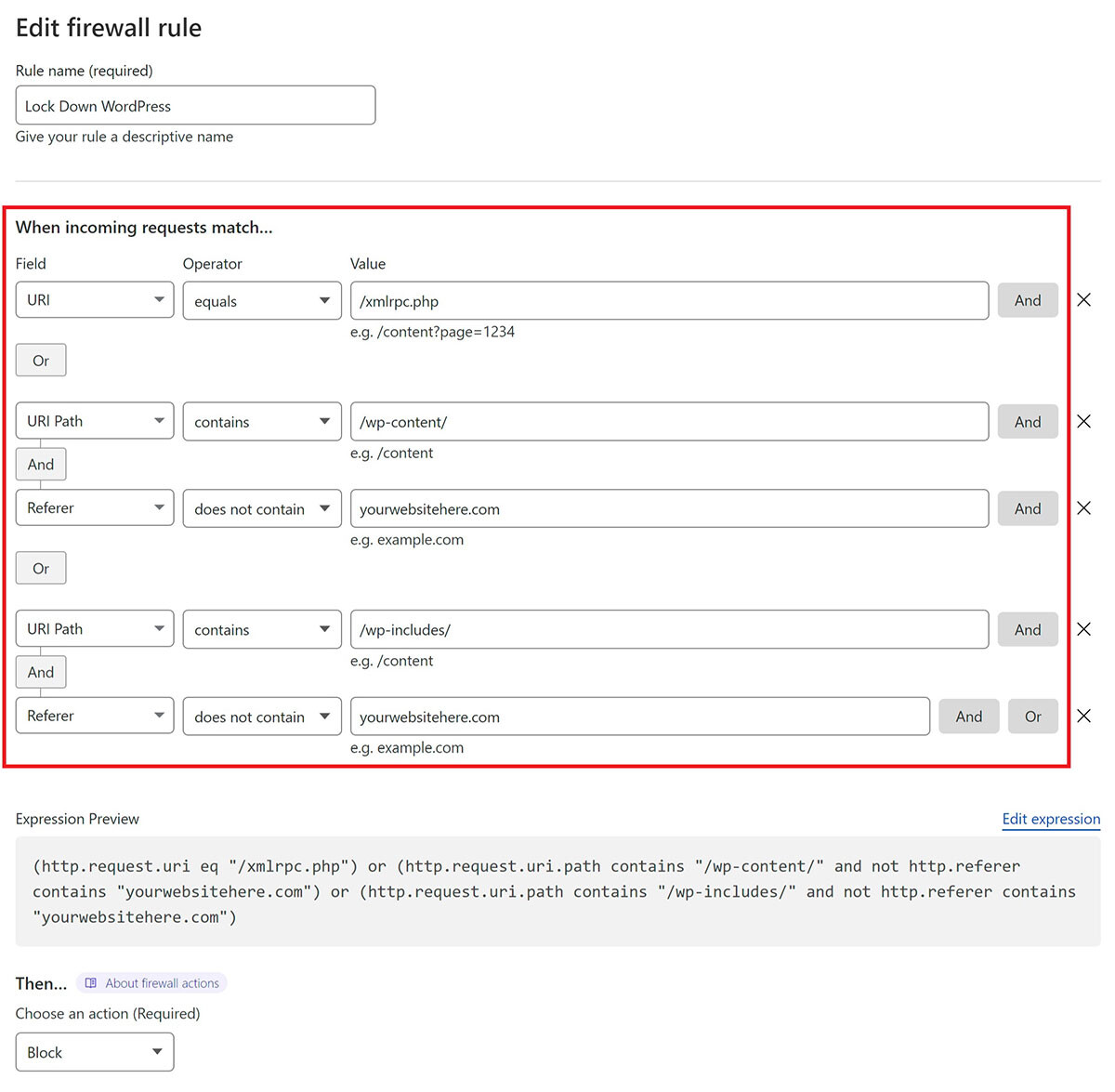Click And connector below /wp-content/ row
1115x1092 pixels.
pos(41,465)
